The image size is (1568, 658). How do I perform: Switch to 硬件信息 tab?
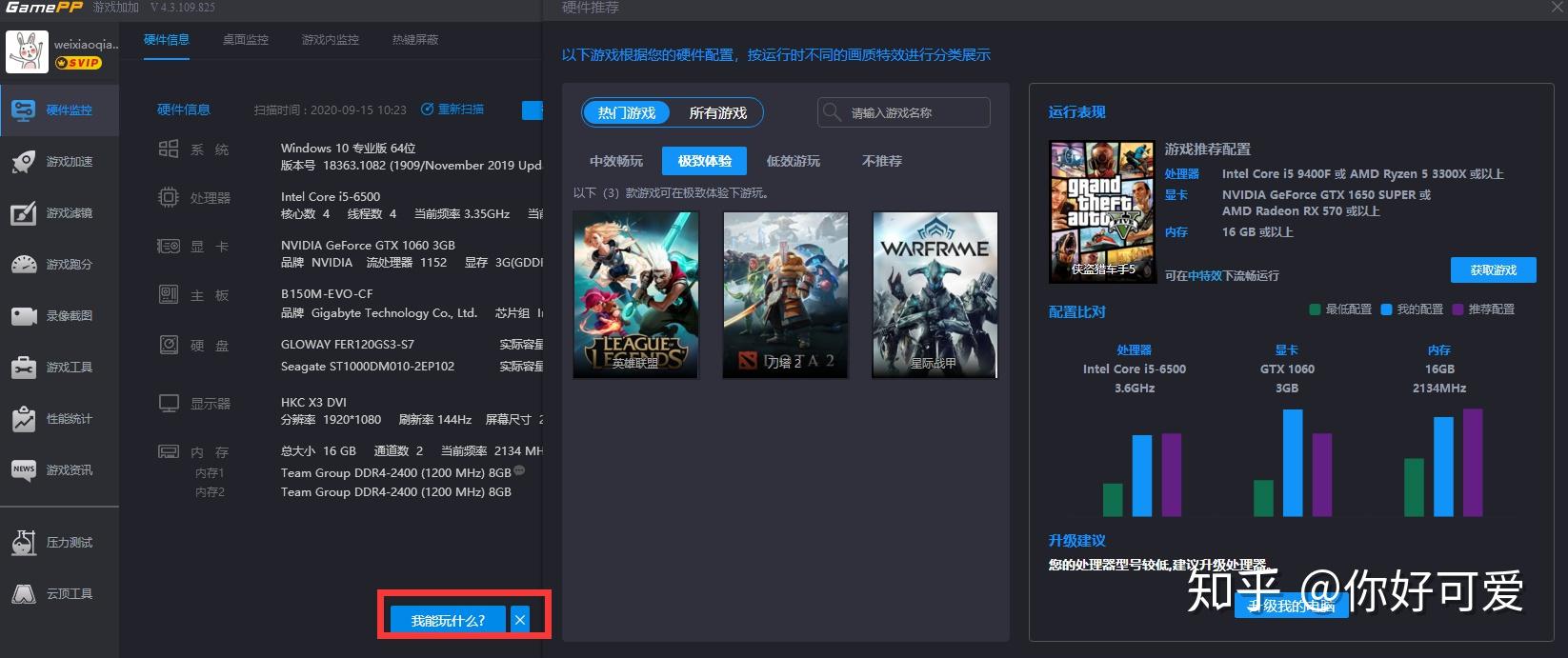[167, 40]
